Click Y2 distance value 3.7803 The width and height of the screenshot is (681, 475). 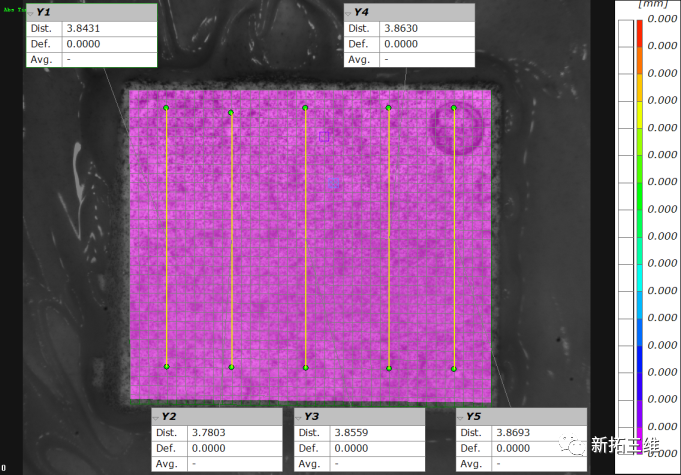pyautogui.click(x=208, y=433)
